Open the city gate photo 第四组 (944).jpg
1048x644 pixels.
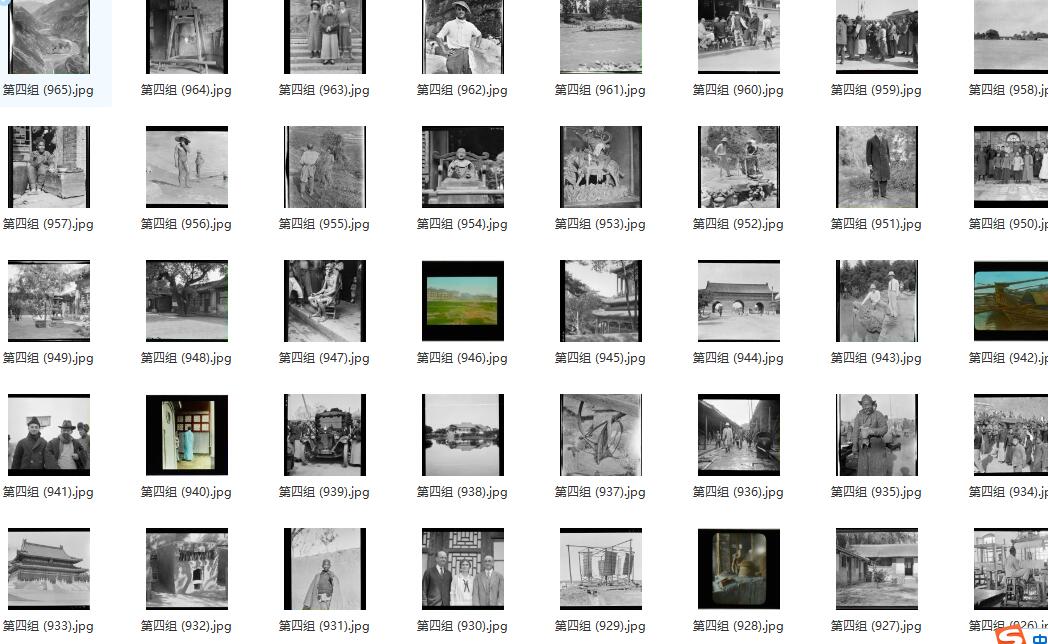click(x=739, y=301)
